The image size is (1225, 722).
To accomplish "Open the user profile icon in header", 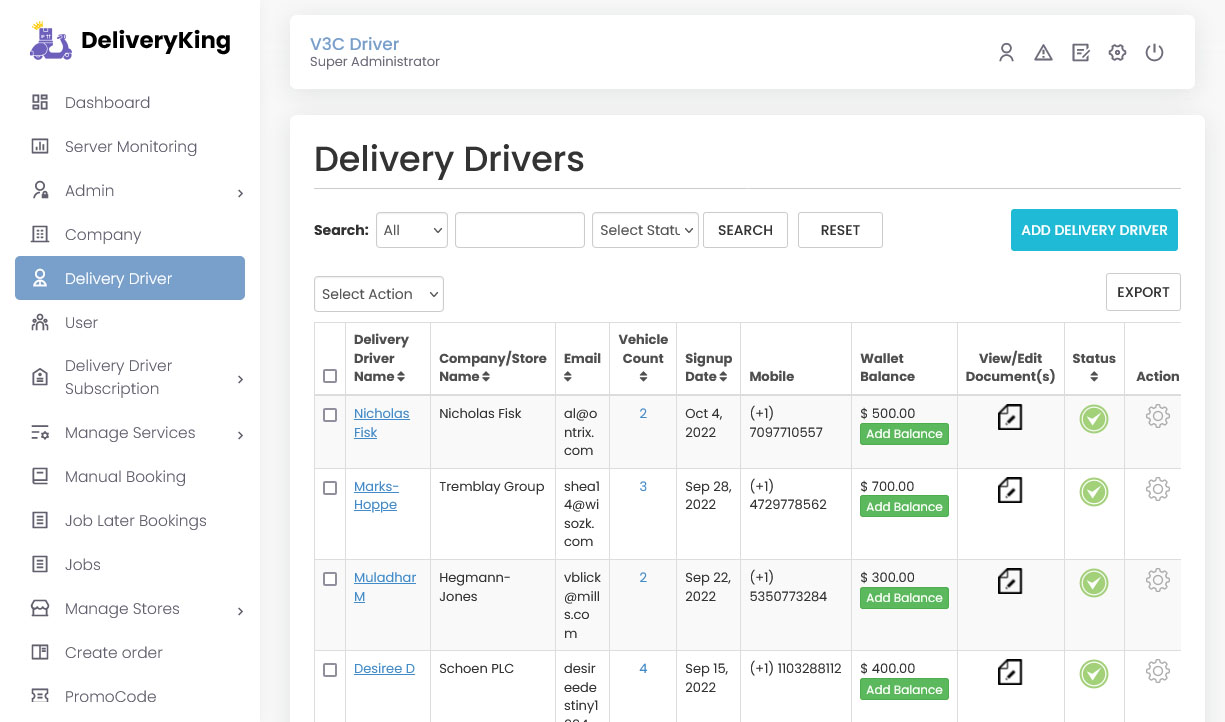I will 1007,53.
